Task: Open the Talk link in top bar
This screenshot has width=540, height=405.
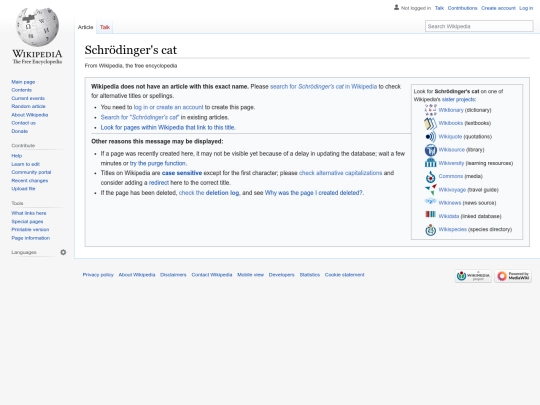Action: pyautogui.click(x=439, y=8)
